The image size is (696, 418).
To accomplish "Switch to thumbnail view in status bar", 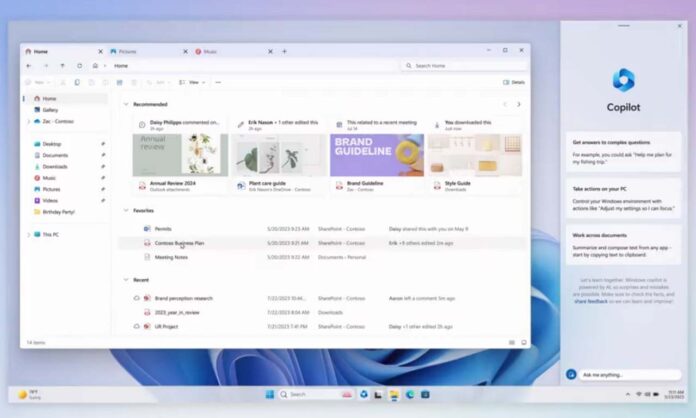I will pos(523,342).
